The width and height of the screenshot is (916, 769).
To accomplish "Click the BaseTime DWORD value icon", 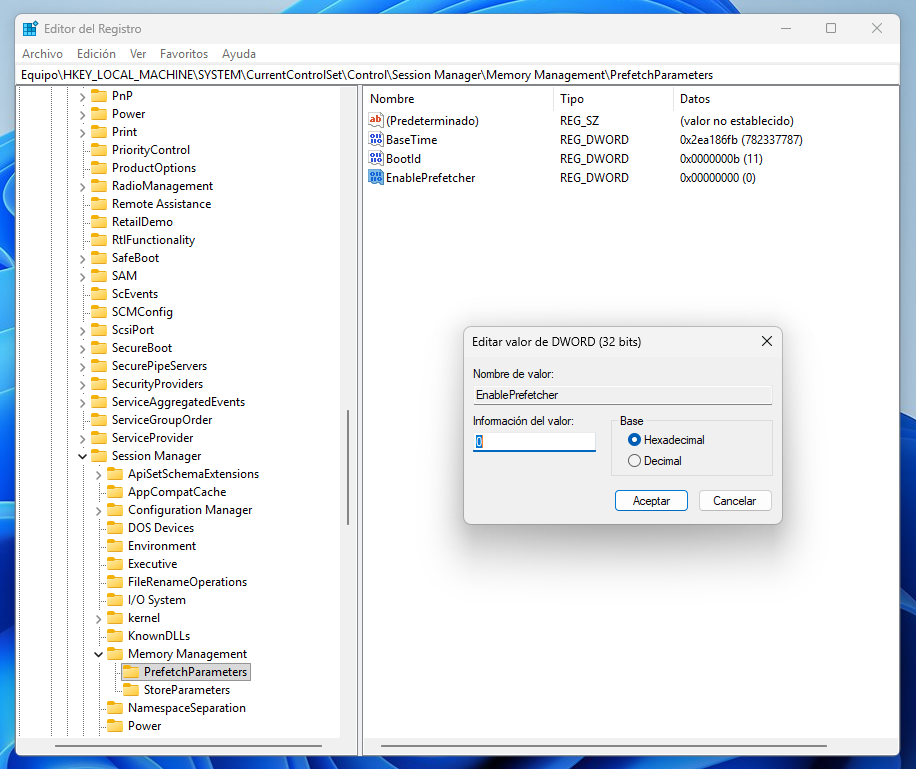I will [376, 139].
